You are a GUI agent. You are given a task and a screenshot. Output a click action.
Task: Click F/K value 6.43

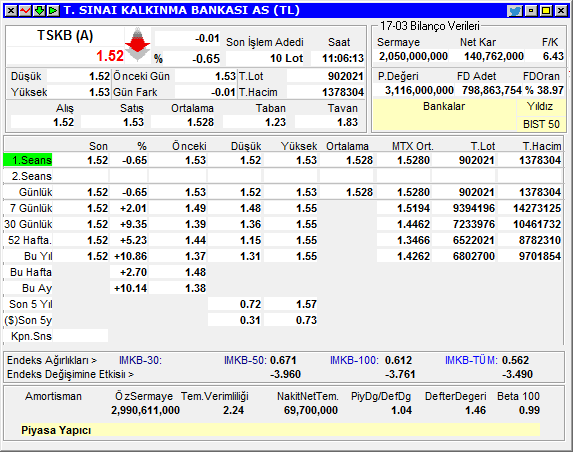tap(553, 56)
